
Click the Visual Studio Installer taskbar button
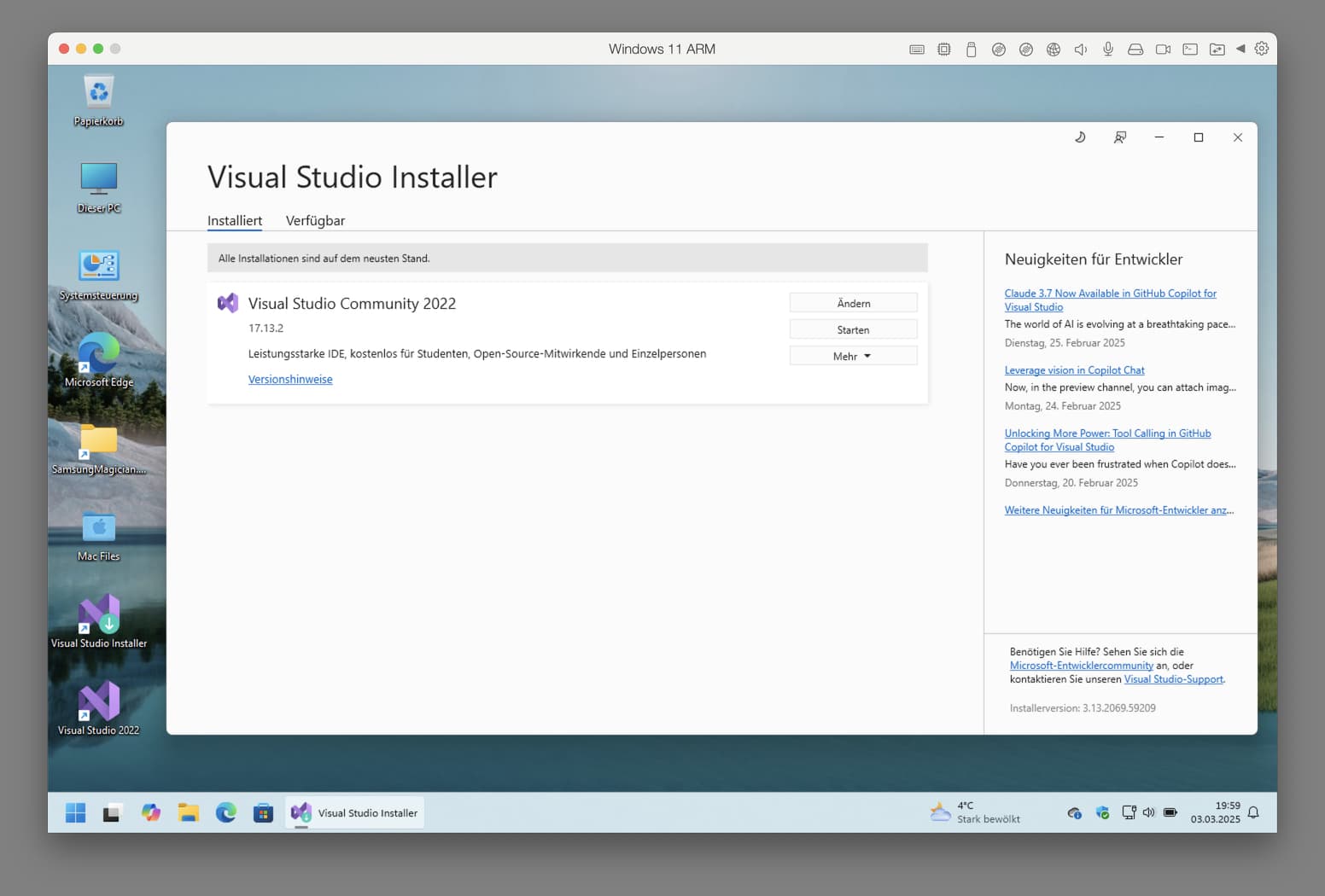coord(354,813)
